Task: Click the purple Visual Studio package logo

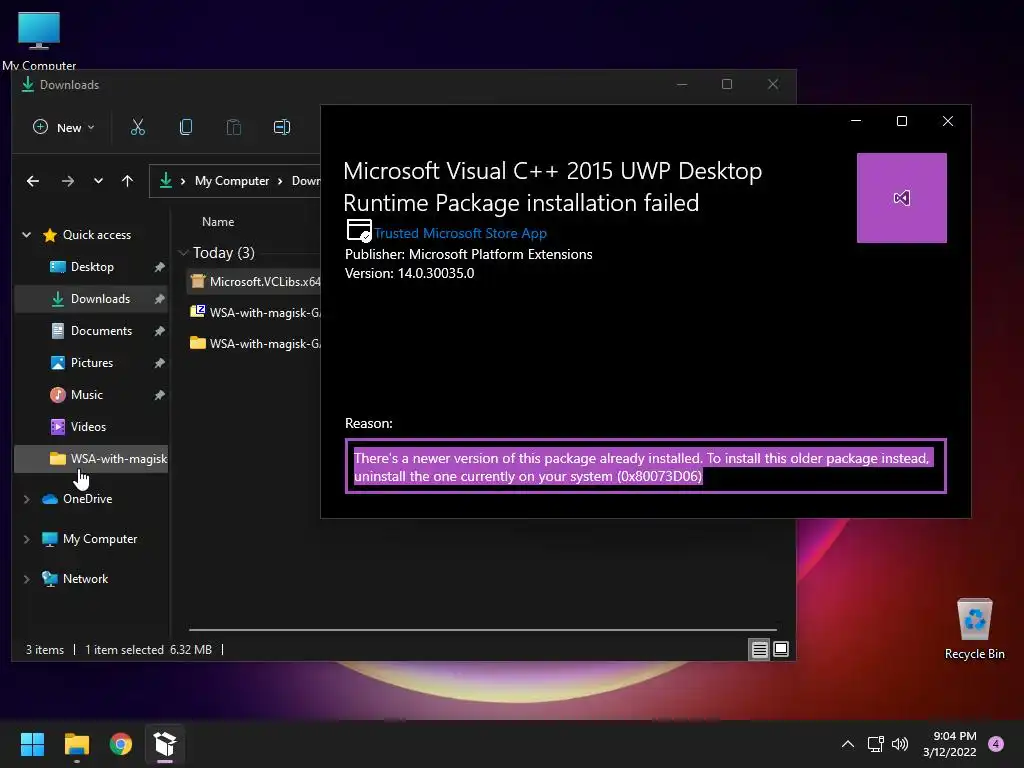Action: [901, 198]
